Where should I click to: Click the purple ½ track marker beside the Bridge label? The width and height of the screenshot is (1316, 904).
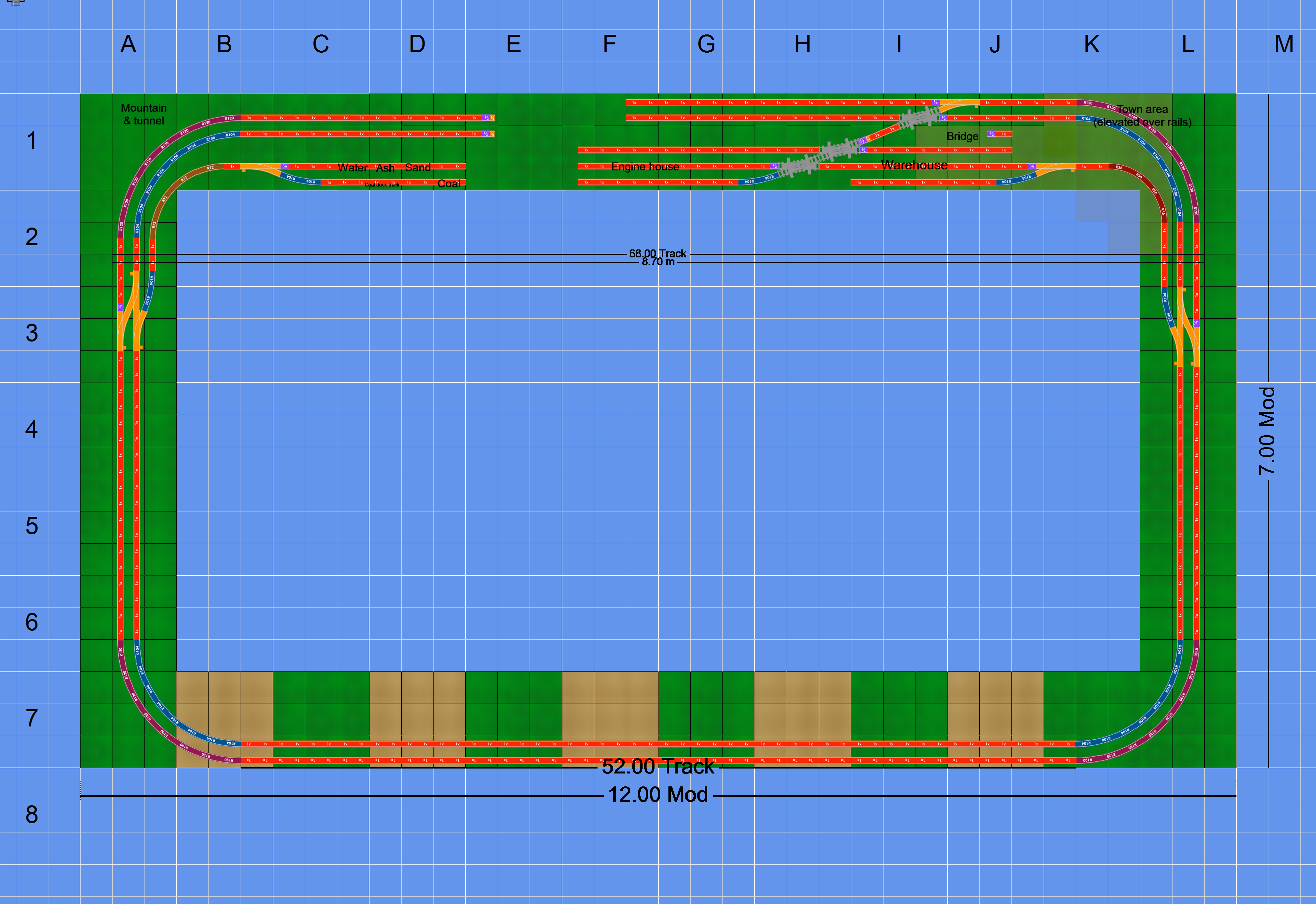click(991, 135)
